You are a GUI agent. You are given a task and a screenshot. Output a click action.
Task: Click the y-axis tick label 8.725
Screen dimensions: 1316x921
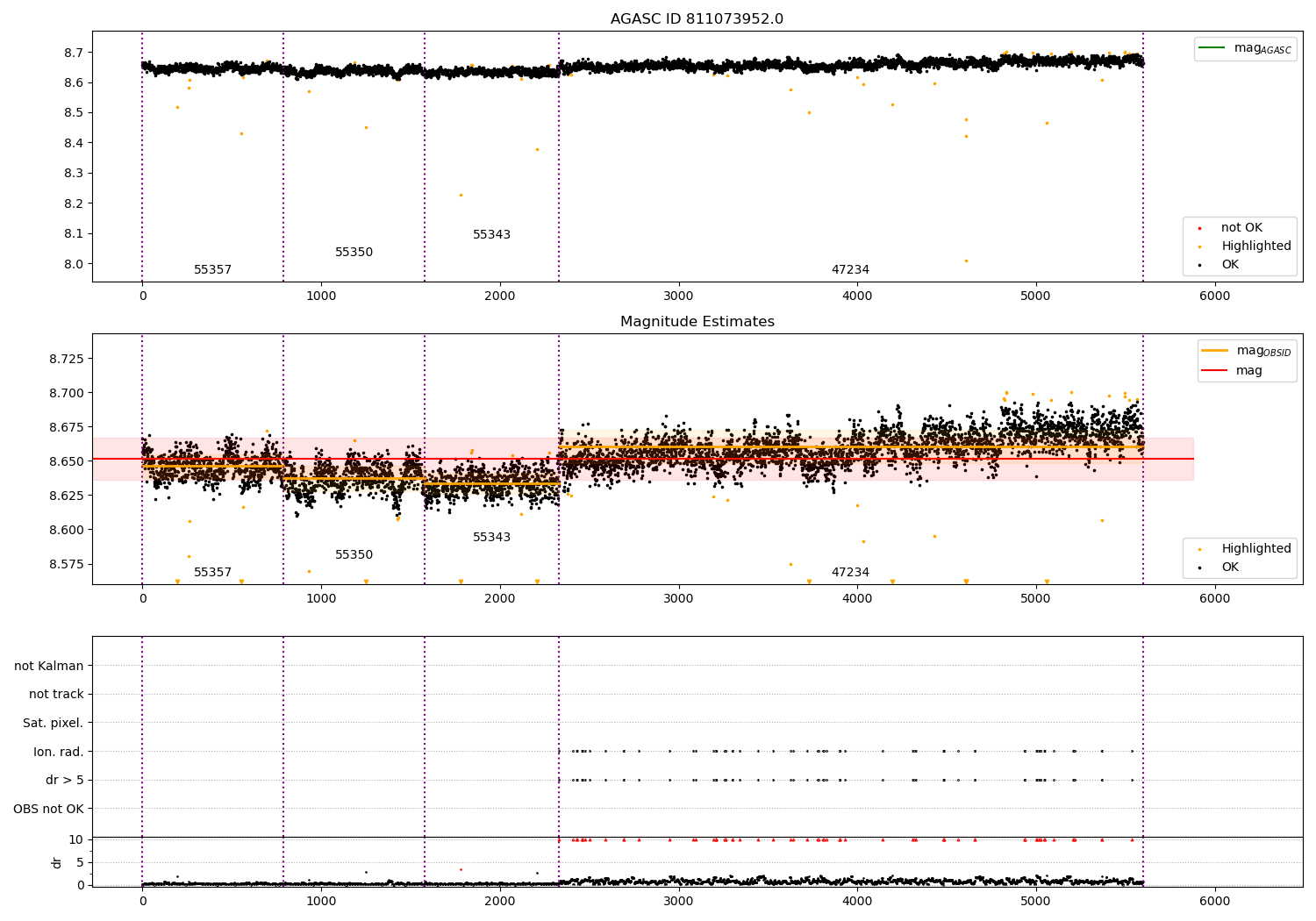67,360
